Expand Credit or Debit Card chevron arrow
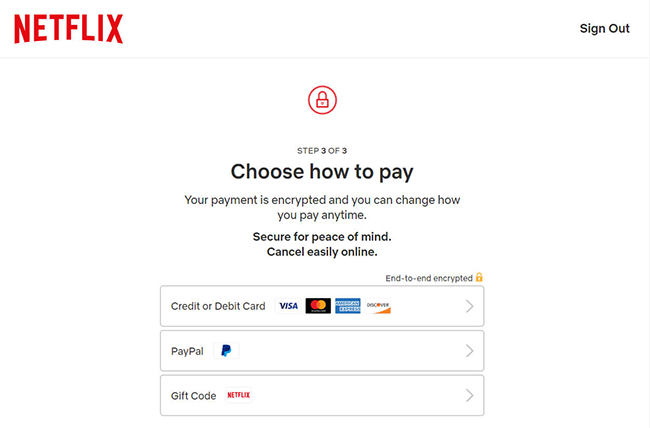 [x=469, y=306]
